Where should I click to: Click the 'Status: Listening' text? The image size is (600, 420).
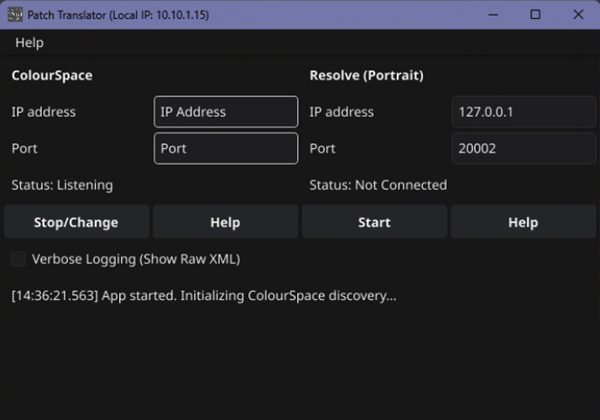62,185
